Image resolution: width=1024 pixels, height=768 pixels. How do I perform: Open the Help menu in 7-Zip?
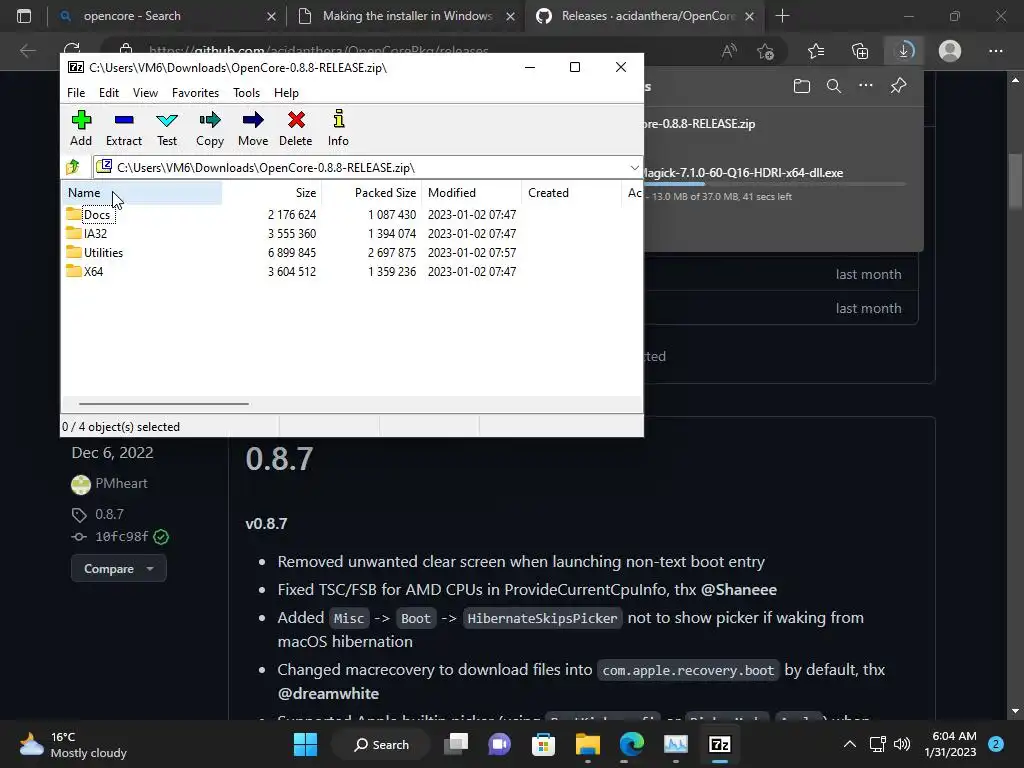tap(286, 93)
